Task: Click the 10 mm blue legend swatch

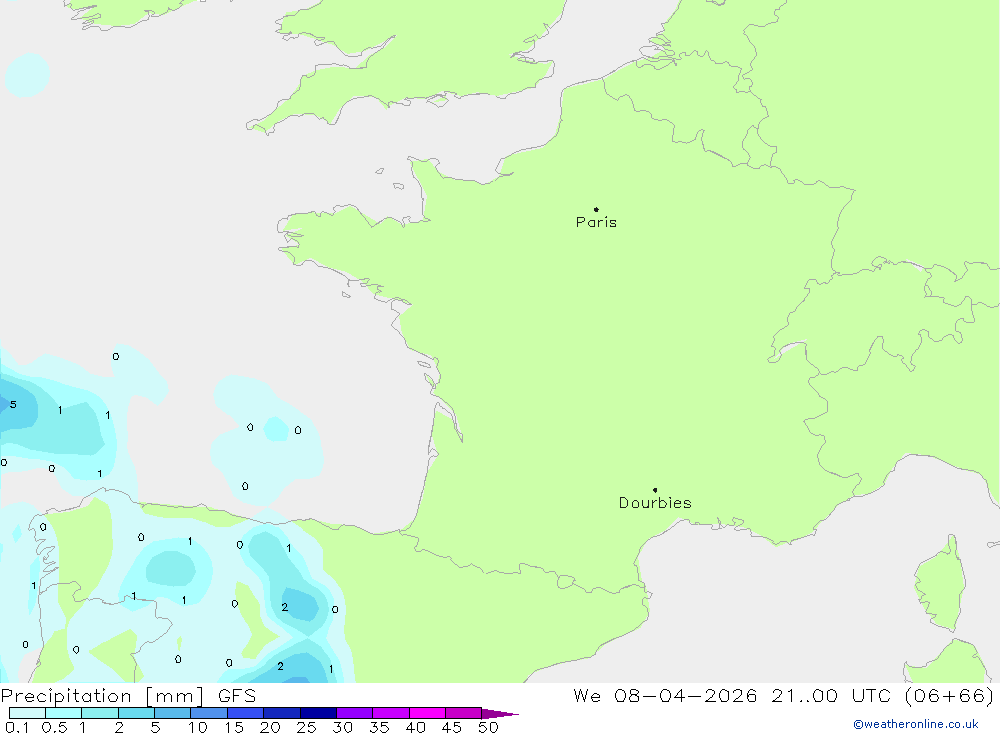Action: pyautogui.click(x=209, y=713)
